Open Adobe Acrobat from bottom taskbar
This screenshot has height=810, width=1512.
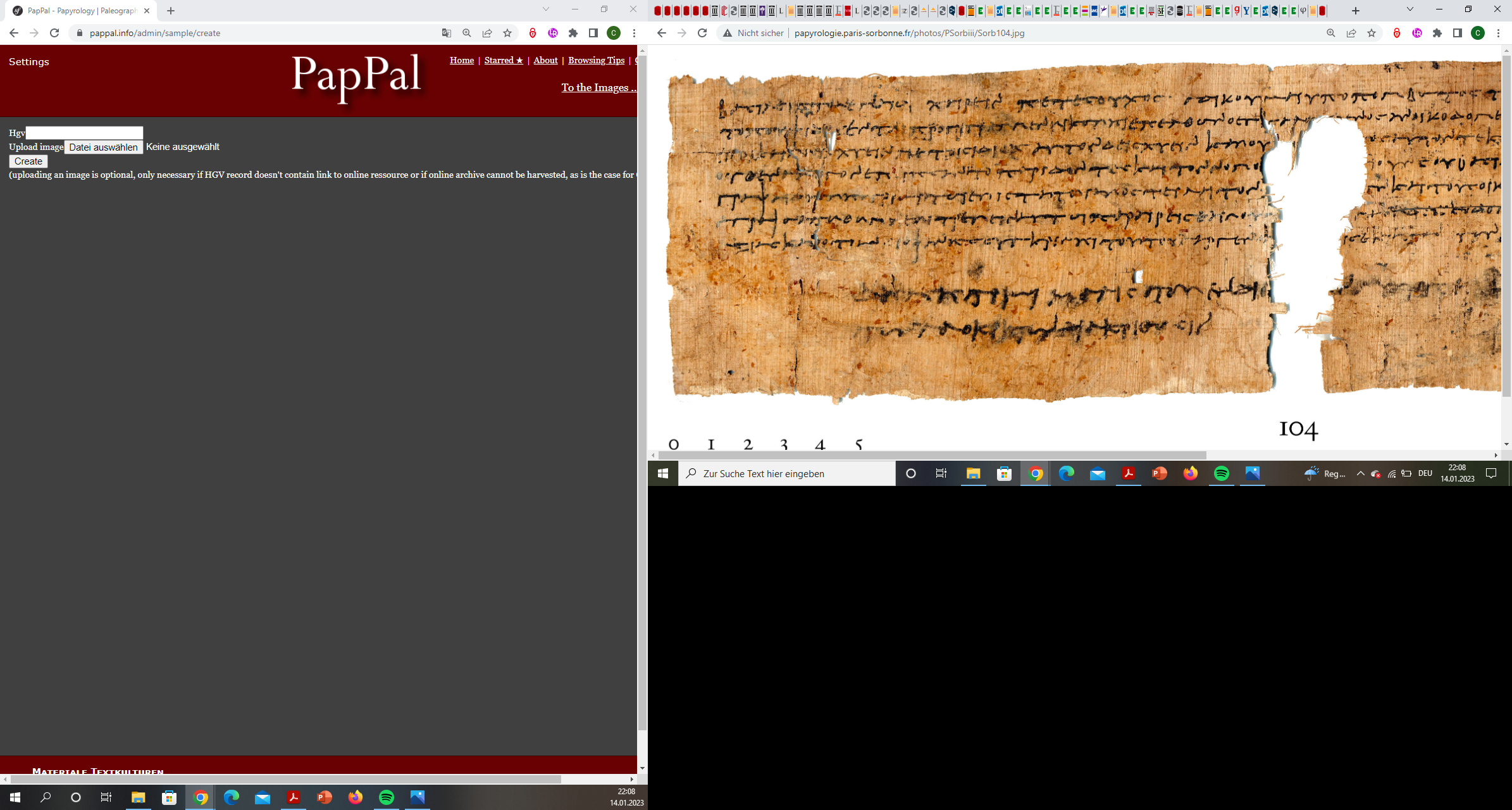click(x=294, y=797)
